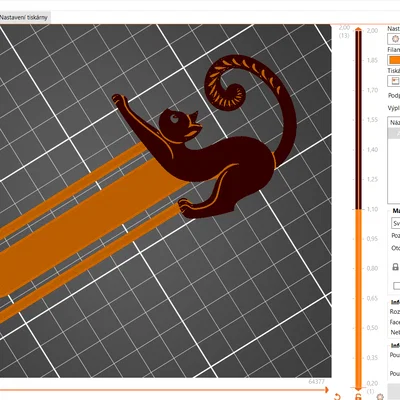
Task: Click the 0,50 tick label on the layer ruler
Action: coord(372,328)
